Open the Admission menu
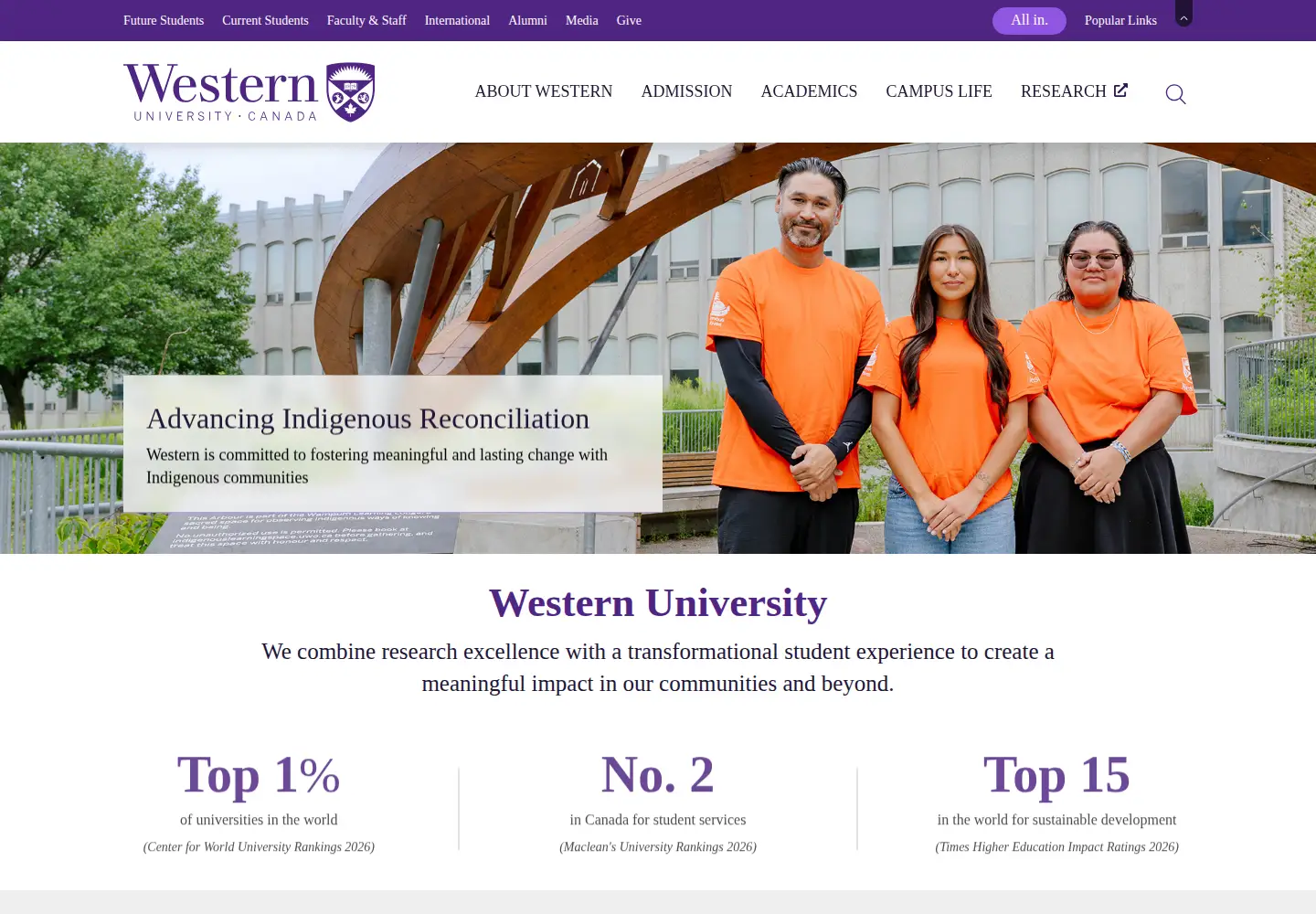Screen dimensions: 1316x914 point(686,91)
